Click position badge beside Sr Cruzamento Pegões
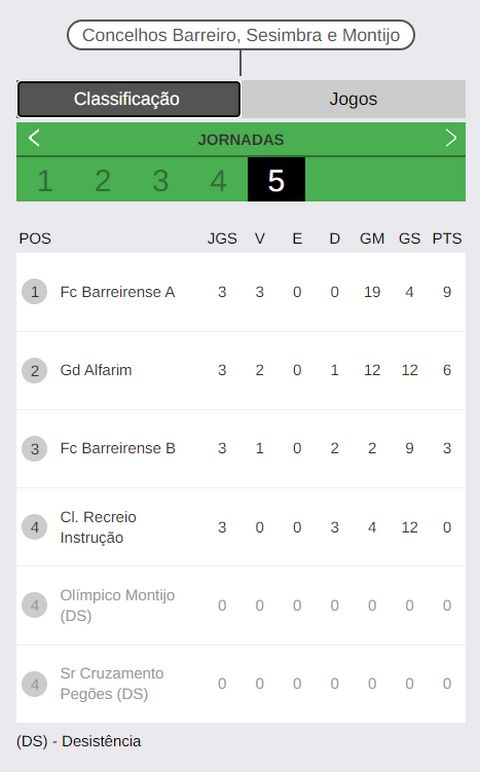 (x=34, y=684)
